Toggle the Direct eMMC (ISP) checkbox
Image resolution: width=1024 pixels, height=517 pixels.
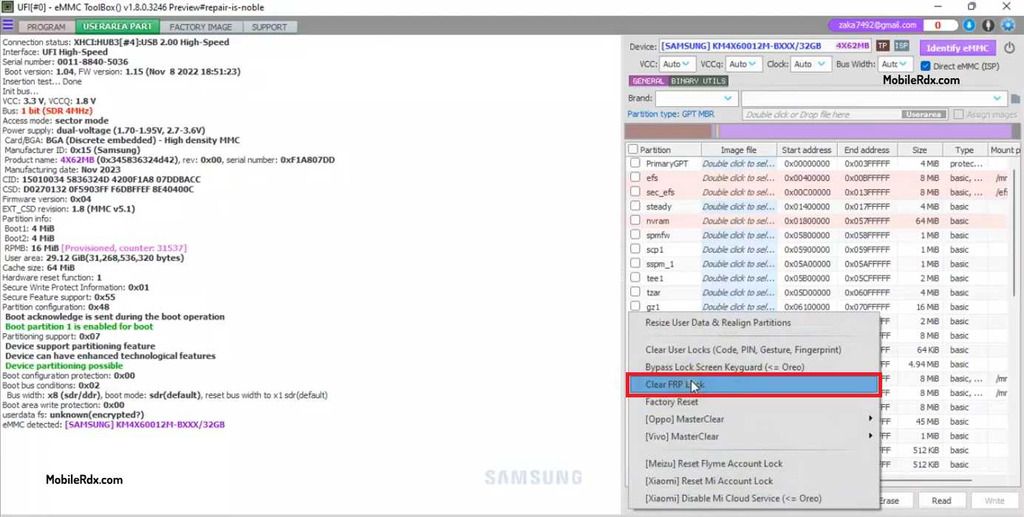point(925,66)
